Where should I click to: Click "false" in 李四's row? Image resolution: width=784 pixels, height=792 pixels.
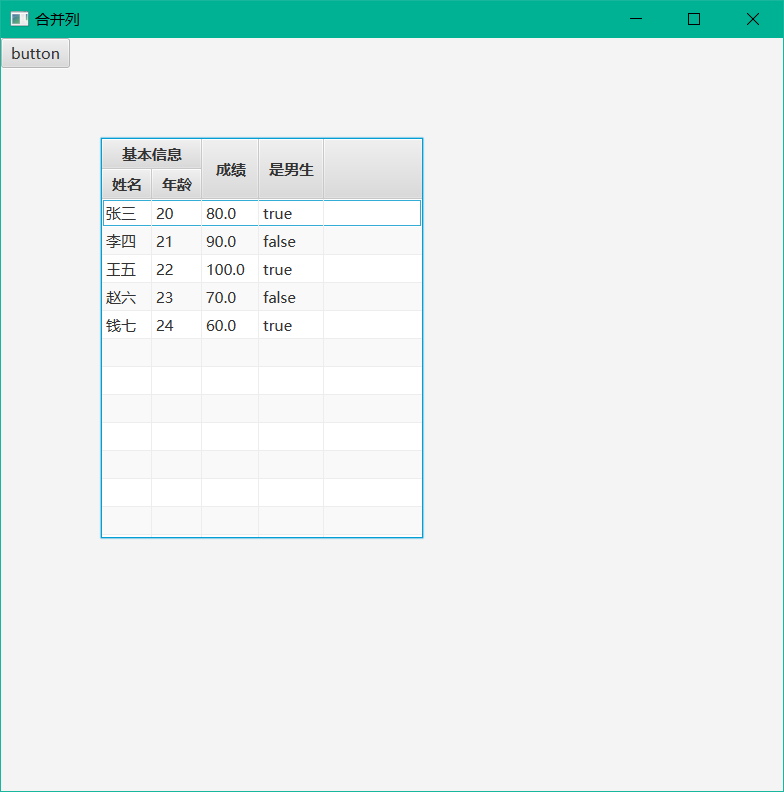(291, 241)
